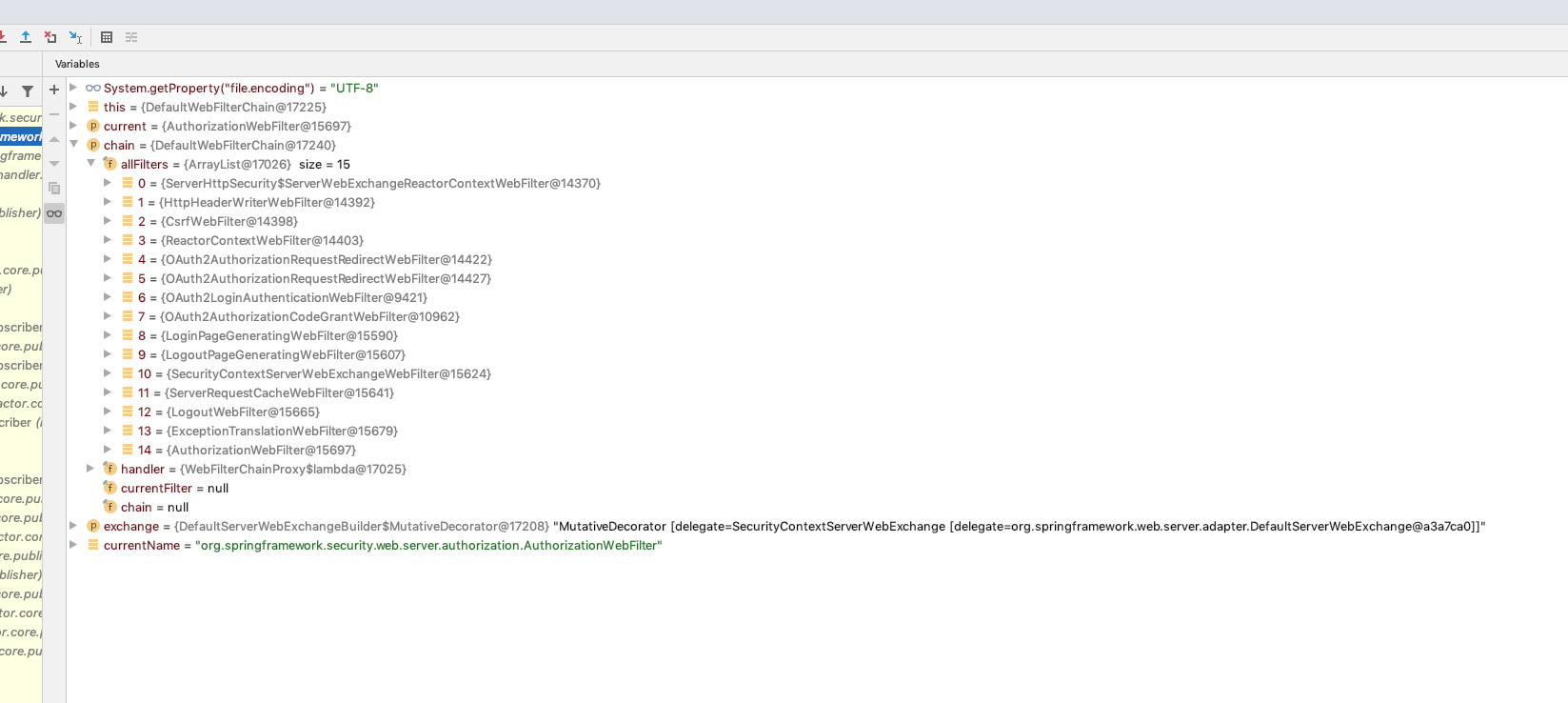1568x703 pixels.
Task: Click the funnel filter icon above frames
Action: (28, 91)
